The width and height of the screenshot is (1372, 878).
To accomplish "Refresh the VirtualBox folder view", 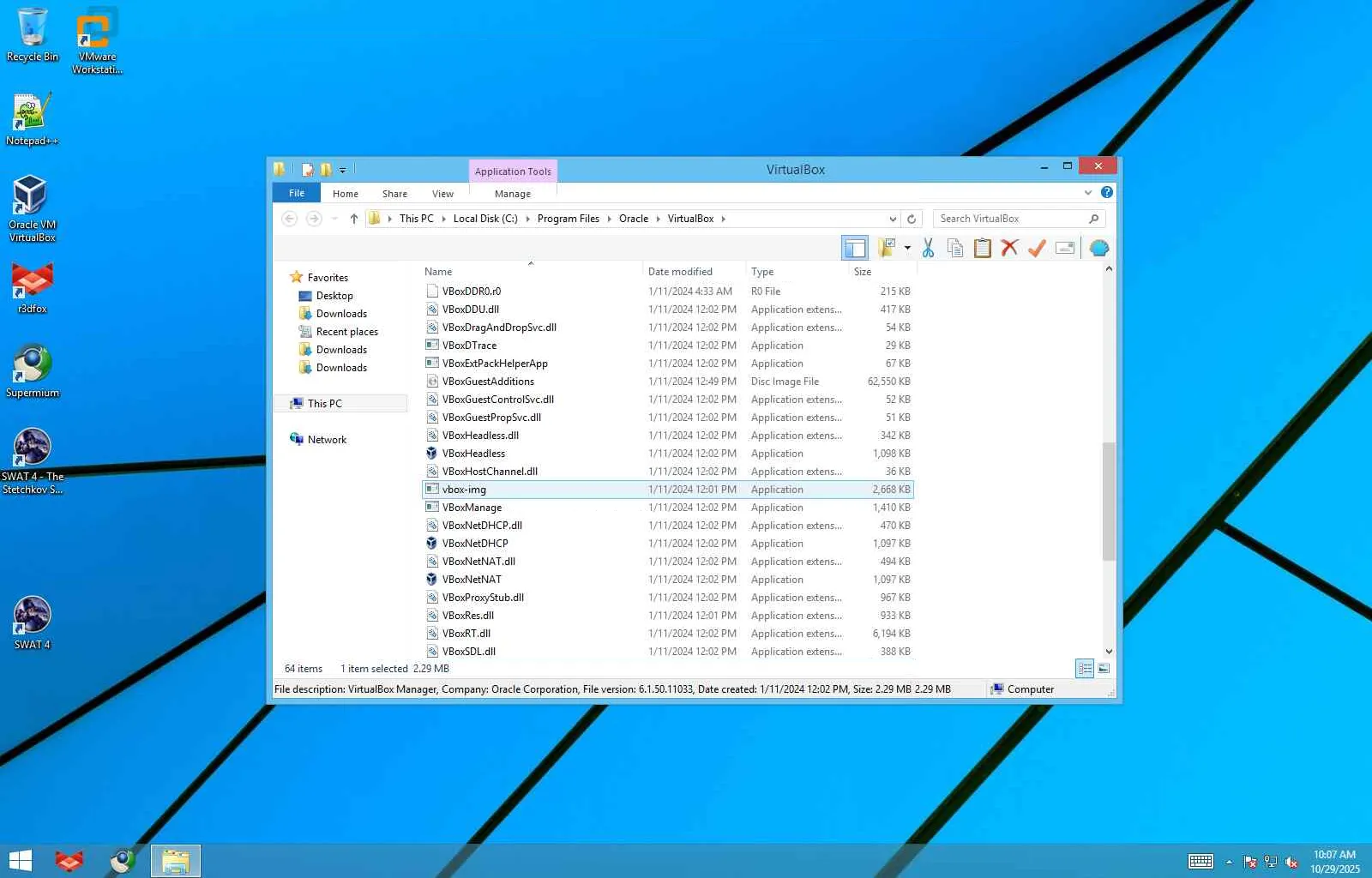I will [x=912, y=219].
